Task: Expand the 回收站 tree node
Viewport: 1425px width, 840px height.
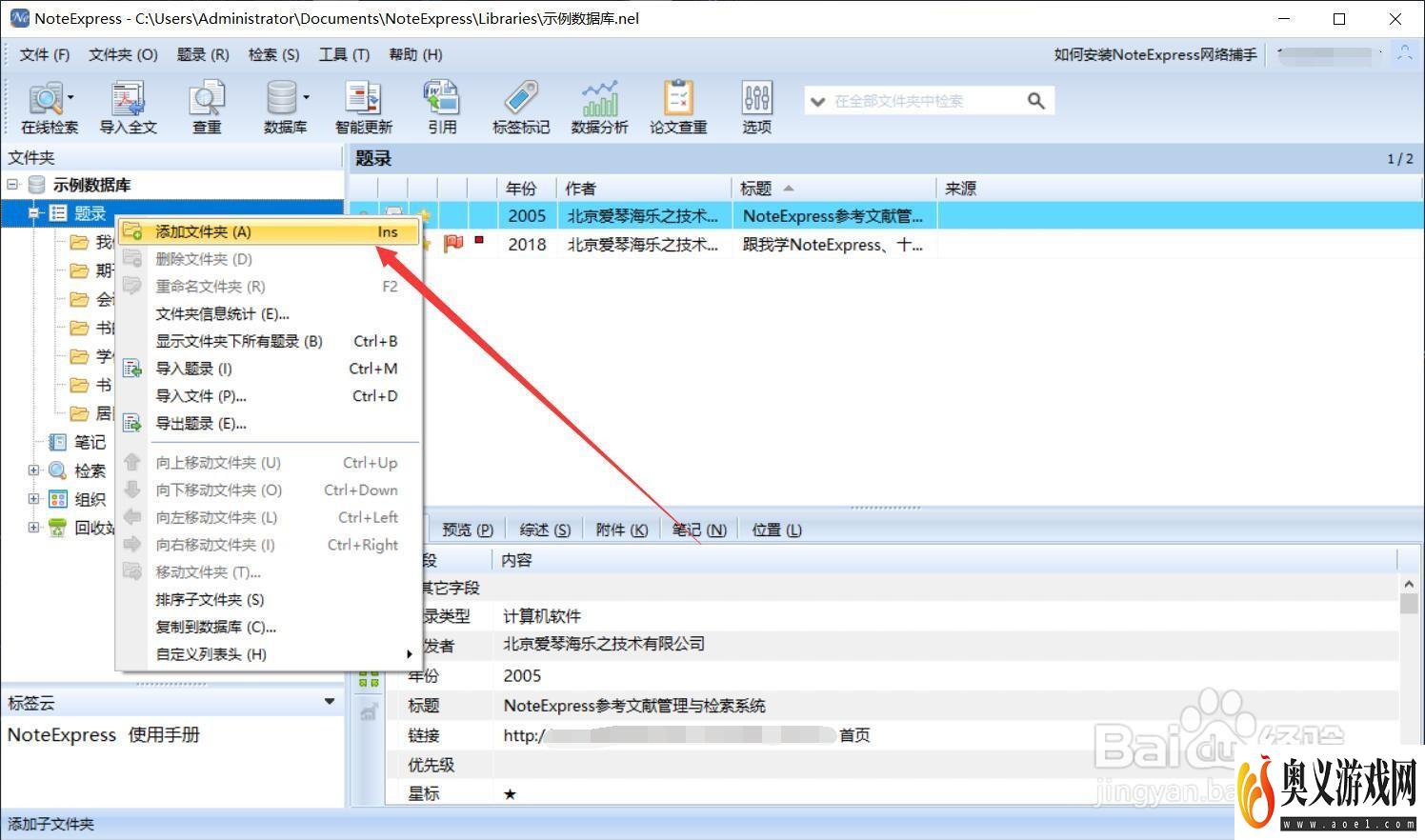Action: coord(33,527)
